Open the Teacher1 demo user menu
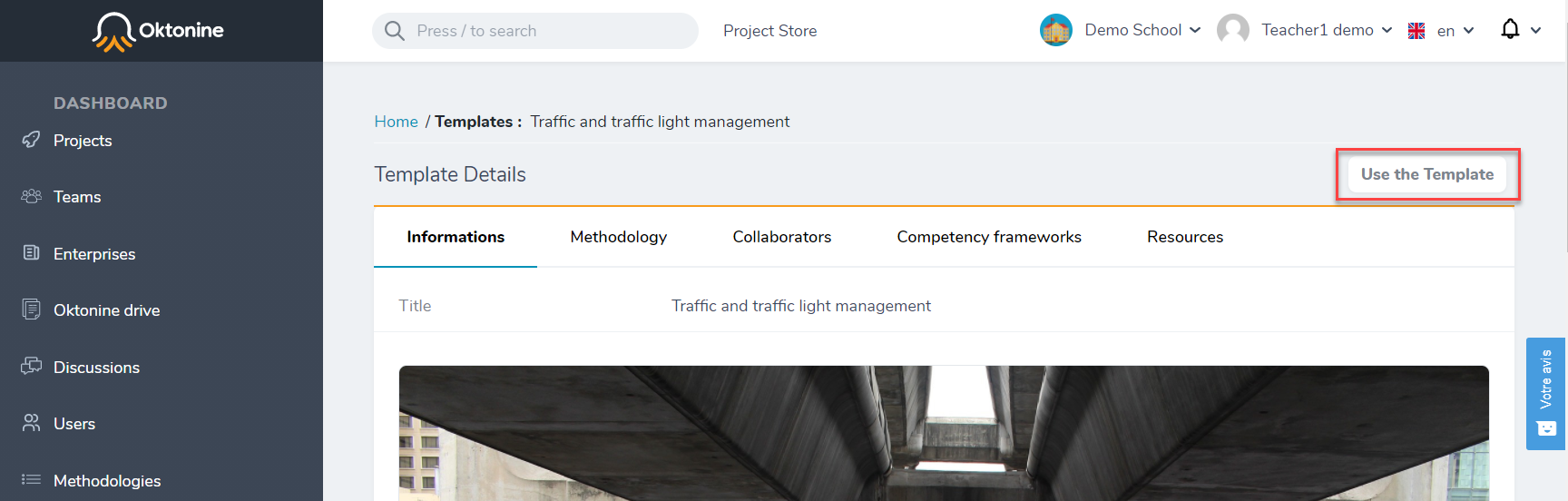This screenshot has width=1568, height=501. pos(1305,30)
